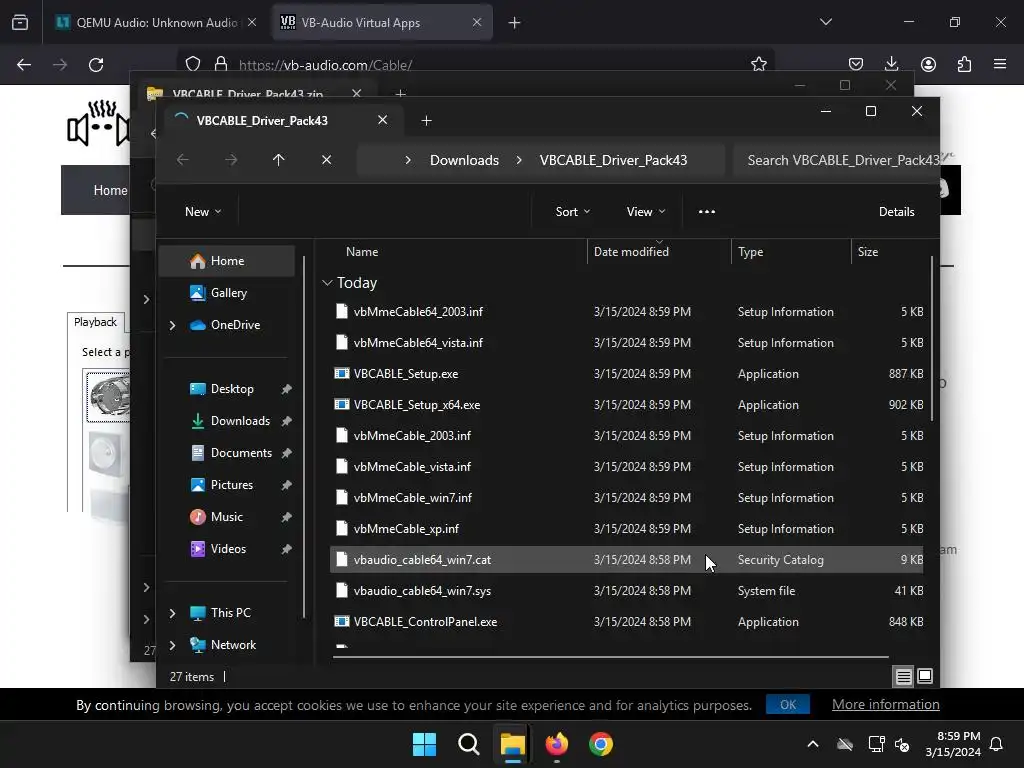Screen dimensions: 1024x768
Task: Open the View dropdown menu
Action: (x=645, y=212)
